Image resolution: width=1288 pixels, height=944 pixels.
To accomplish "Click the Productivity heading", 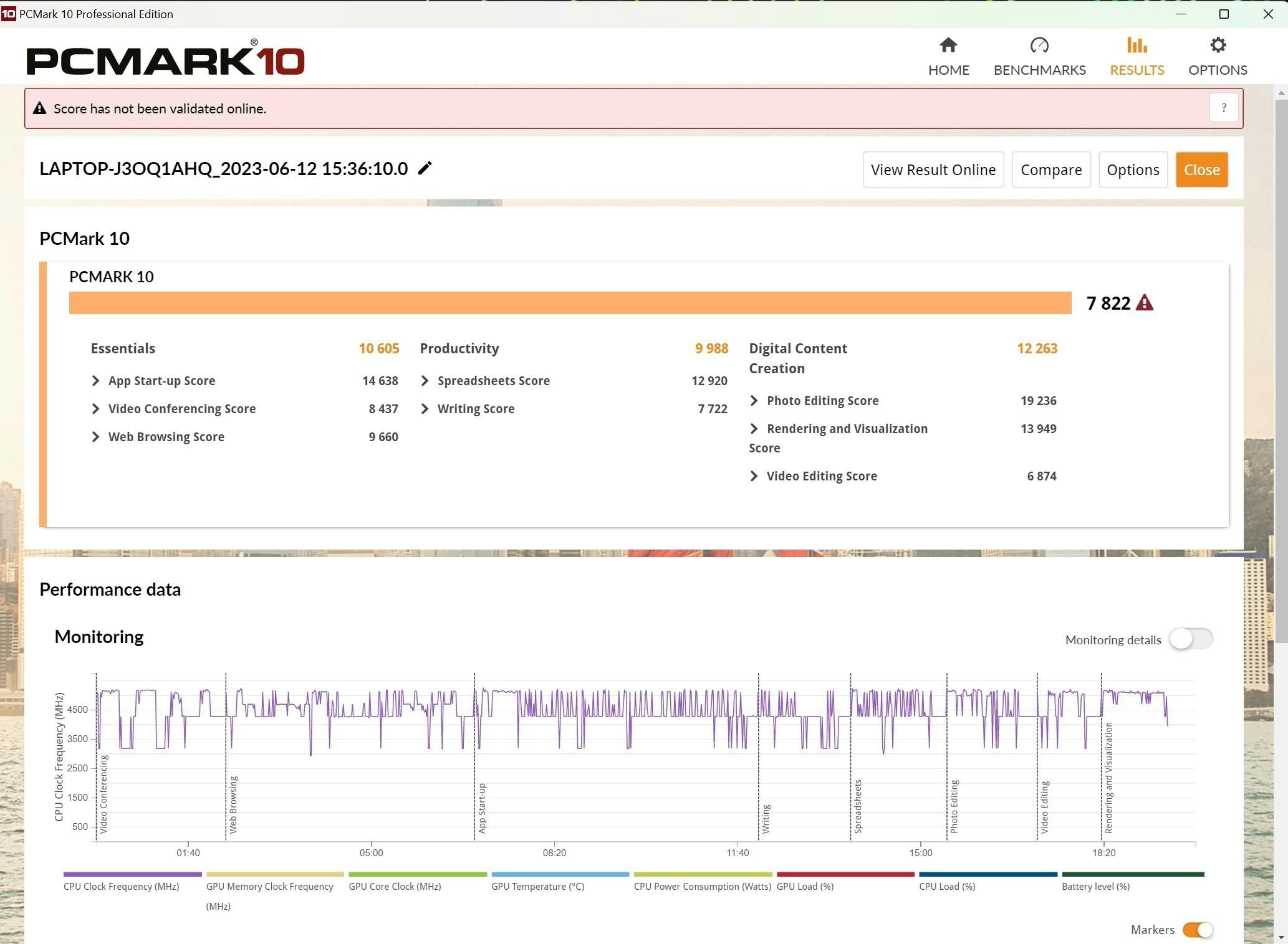I will click(x=459, y=348).
